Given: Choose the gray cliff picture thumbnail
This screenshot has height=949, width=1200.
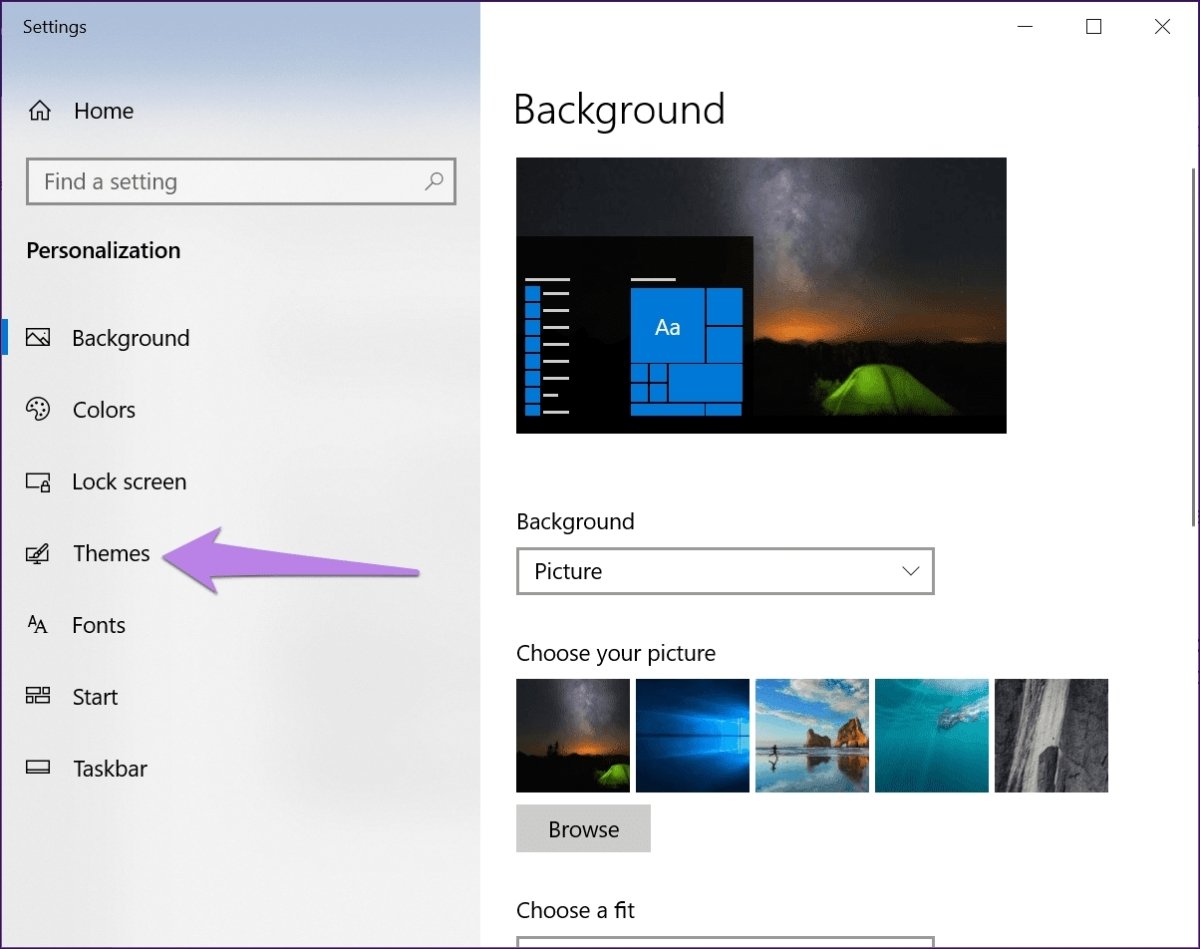Looking at the screenshot, I should tap(1051, 735).
